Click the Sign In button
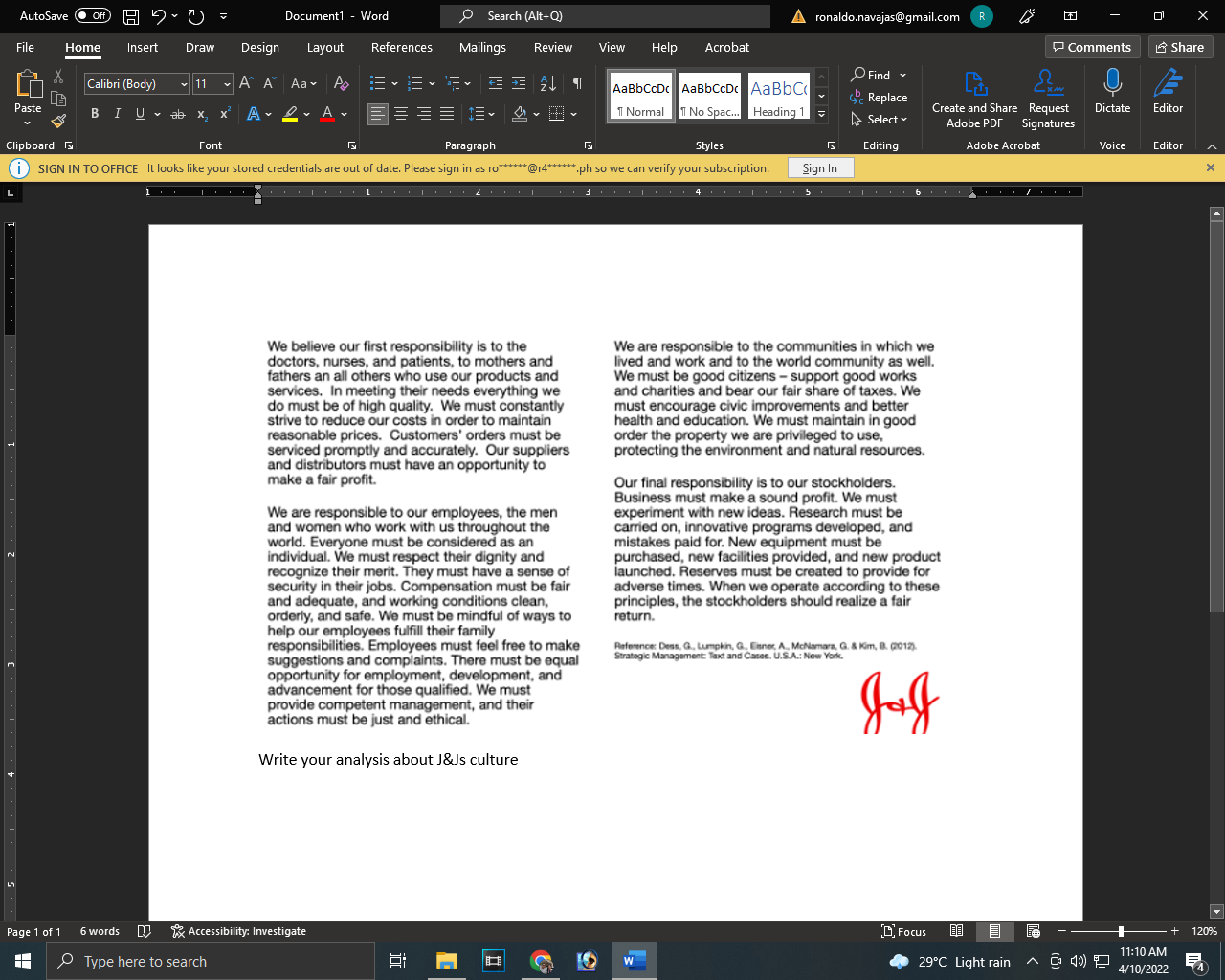Image resolution: width=1225 pixels, height=980 pixels. (820, 167)
